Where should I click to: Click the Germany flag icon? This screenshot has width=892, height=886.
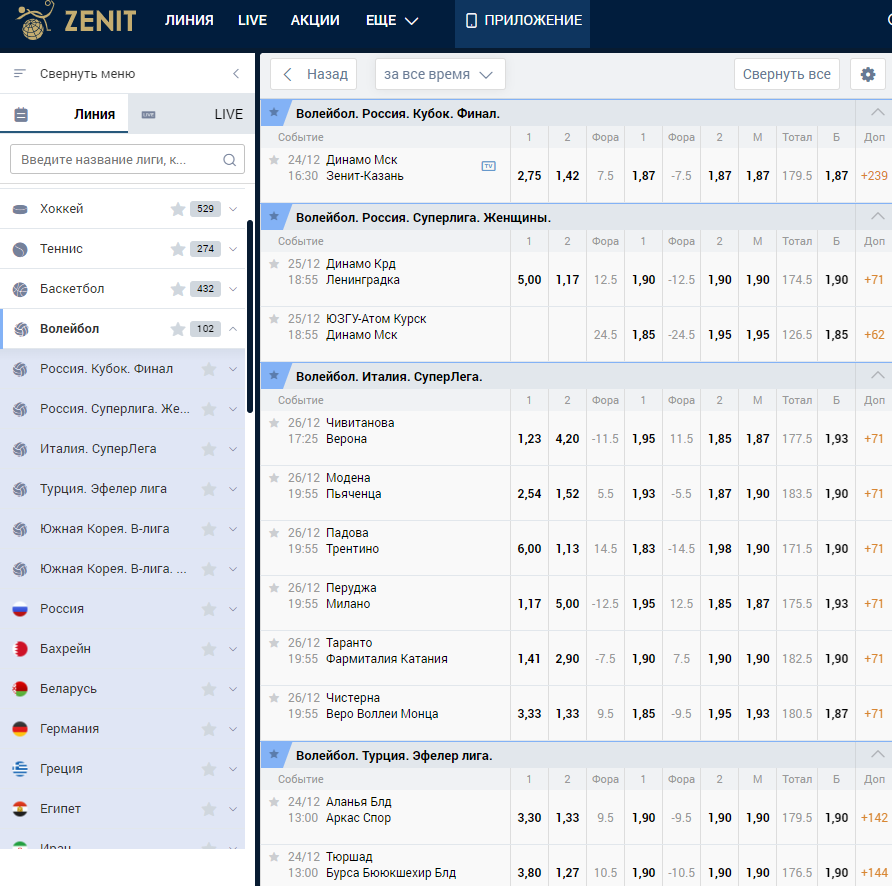(x=20, y=729)
